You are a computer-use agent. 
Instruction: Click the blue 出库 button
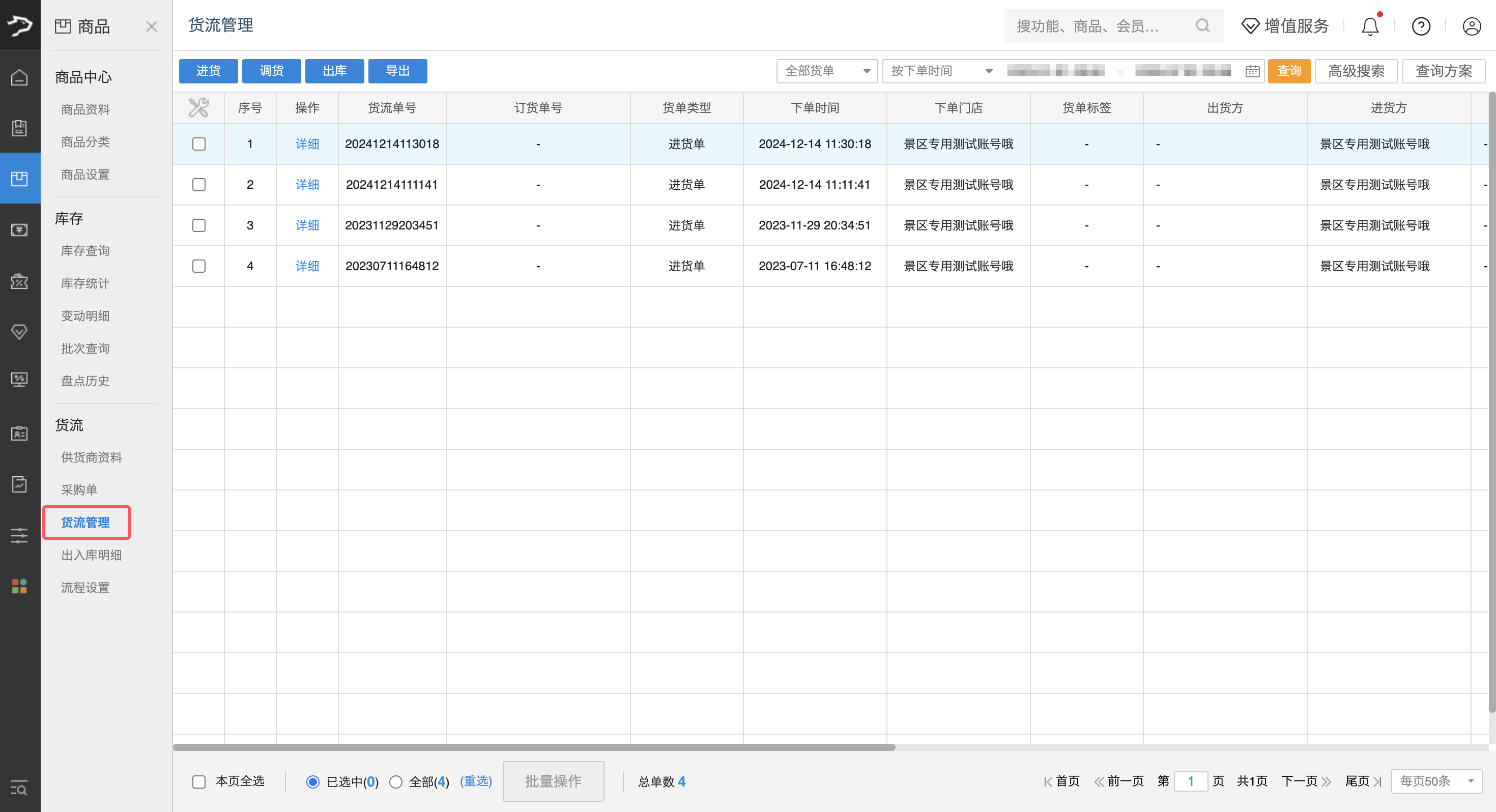pyautogui.click(x=334, y=71)
